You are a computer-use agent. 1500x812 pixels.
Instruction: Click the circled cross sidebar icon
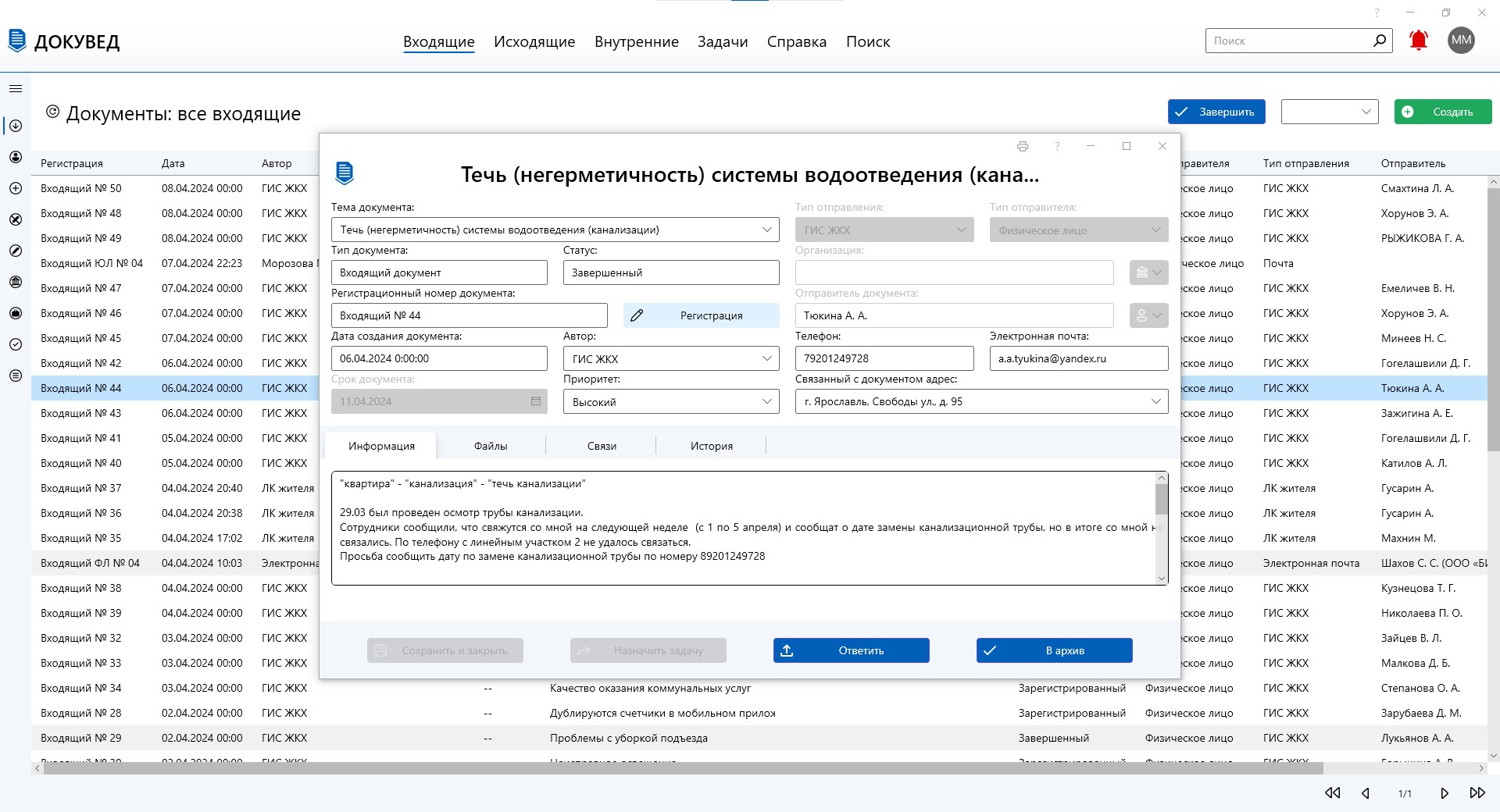(x=16, y=219)
